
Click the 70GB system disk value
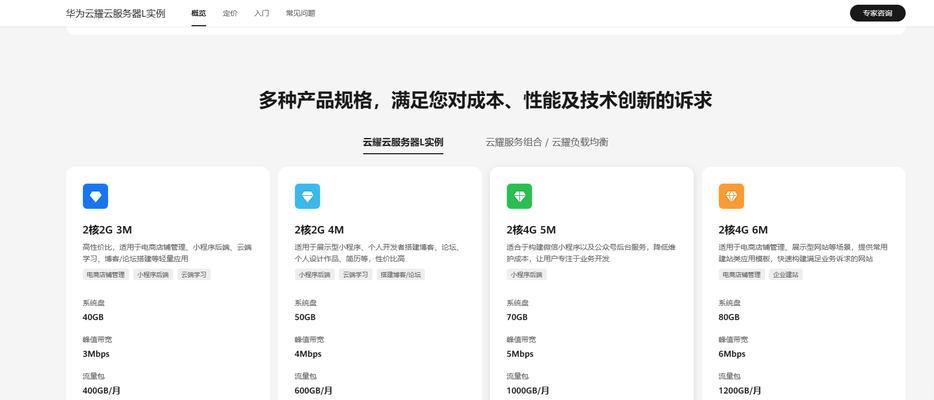[518, 317]
